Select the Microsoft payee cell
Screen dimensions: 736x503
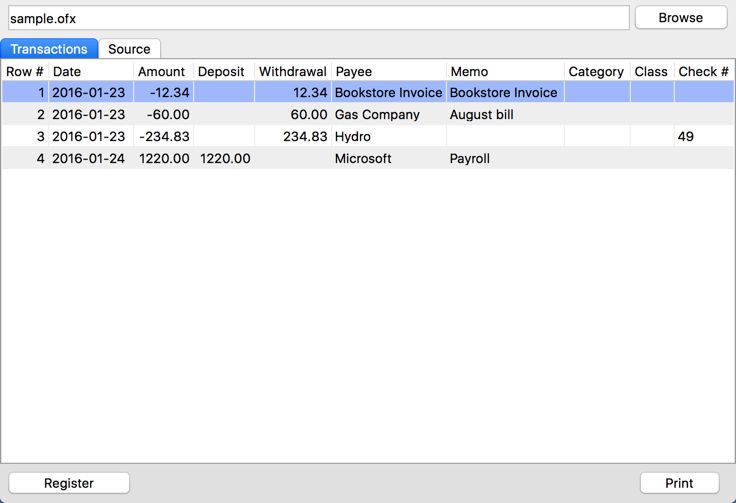coord(389,159)
